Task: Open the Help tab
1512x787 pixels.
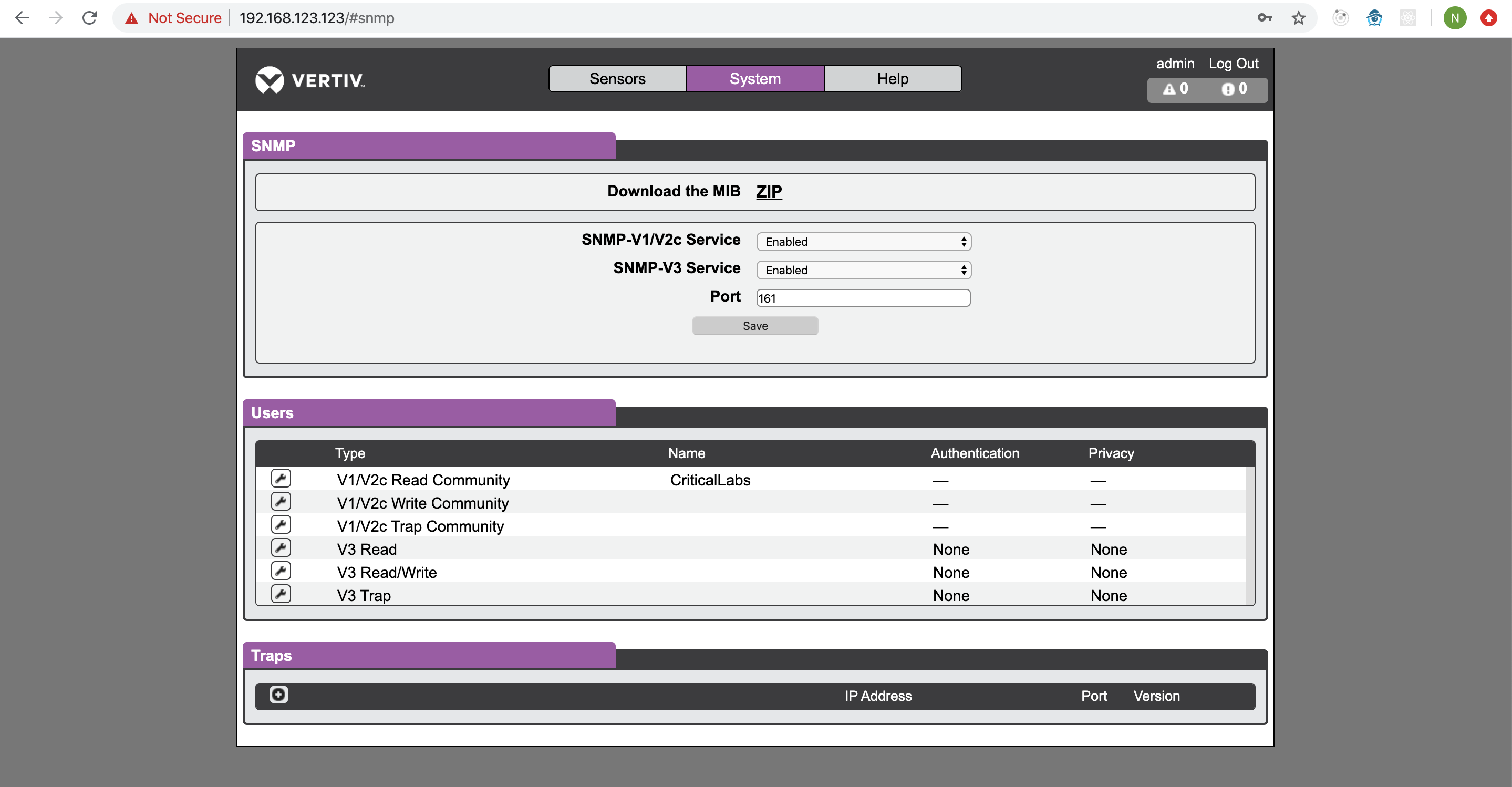Action: 892,79
